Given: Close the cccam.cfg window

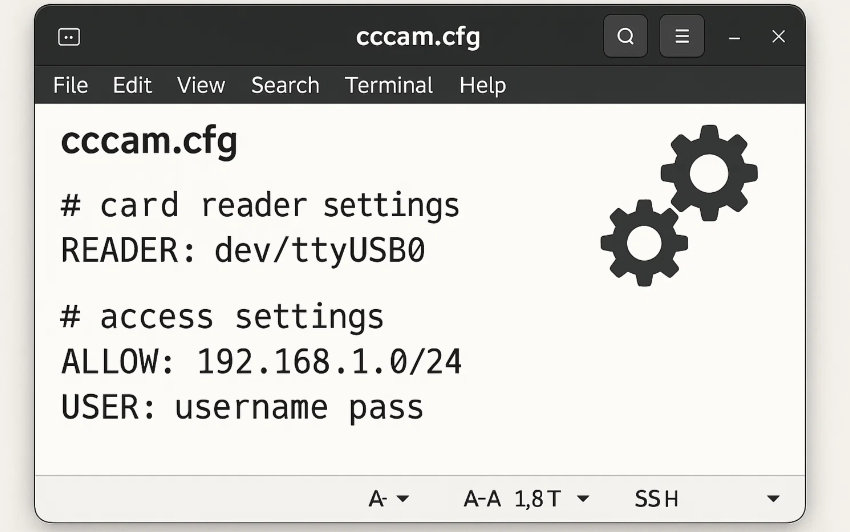Looking at the screenshot, I should [778, 36].
